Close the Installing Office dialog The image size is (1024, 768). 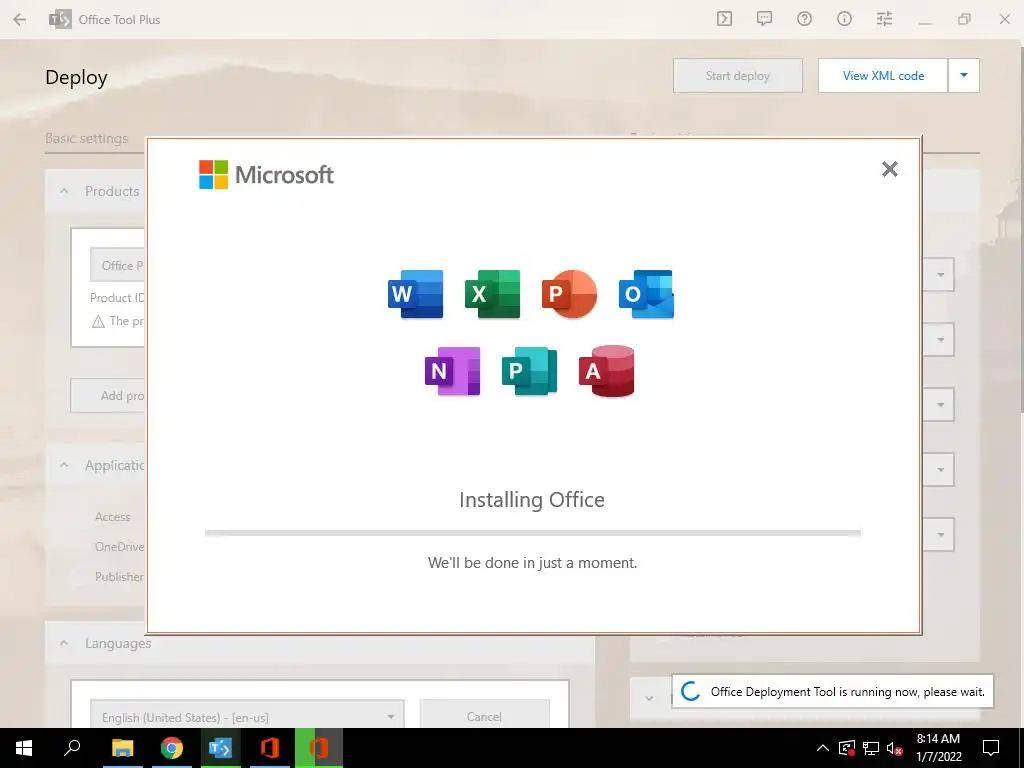coord(889,169)
